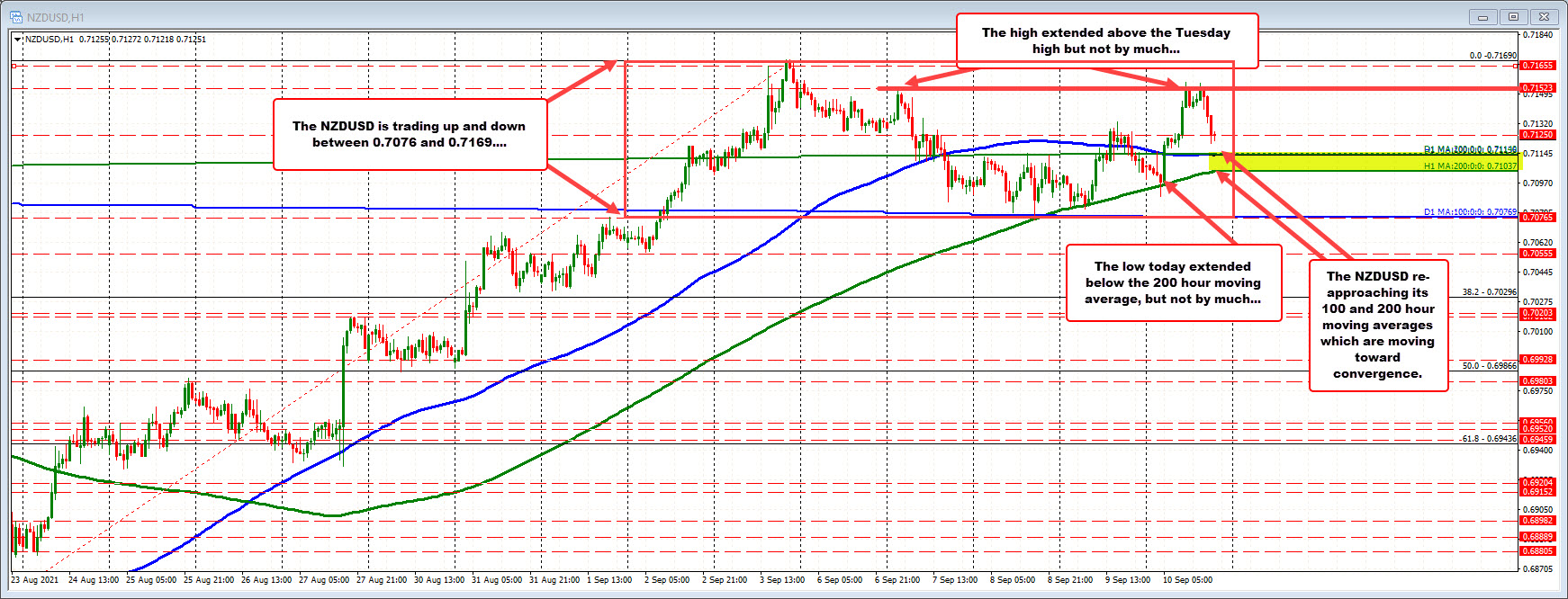Minimize the NZDUSD,H1 chart window
The width and height of the screenshot is (1568, 599).
(x=1482, y=16)
